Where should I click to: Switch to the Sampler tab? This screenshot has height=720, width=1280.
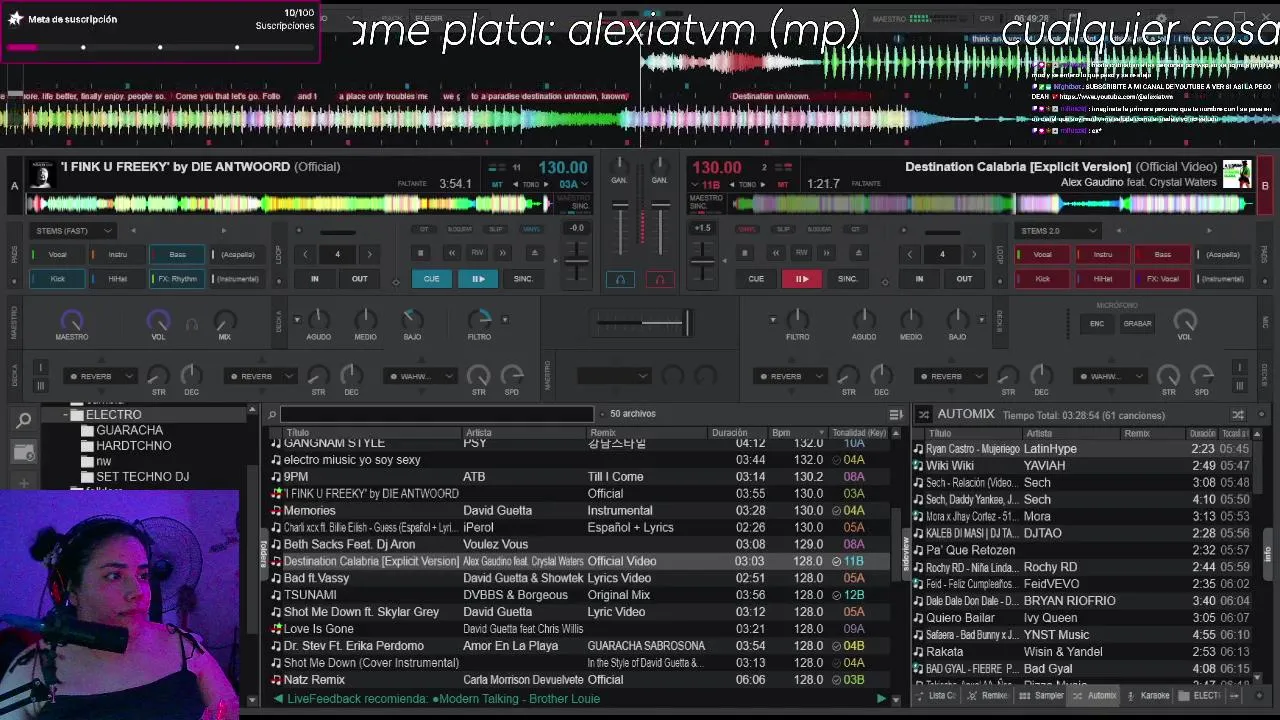click(1044, 696)
